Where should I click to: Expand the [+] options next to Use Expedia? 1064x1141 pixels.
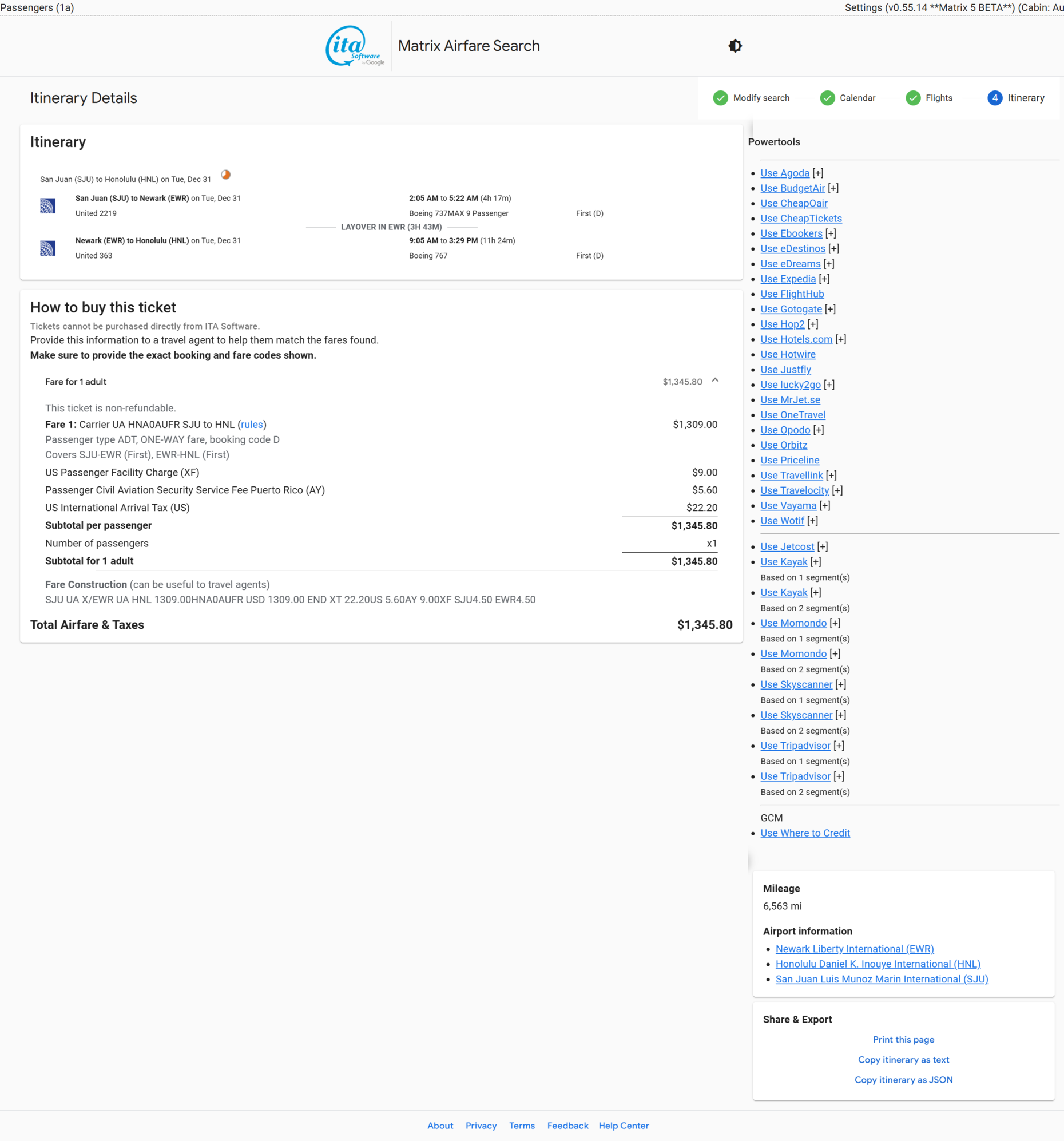[824, 279]
